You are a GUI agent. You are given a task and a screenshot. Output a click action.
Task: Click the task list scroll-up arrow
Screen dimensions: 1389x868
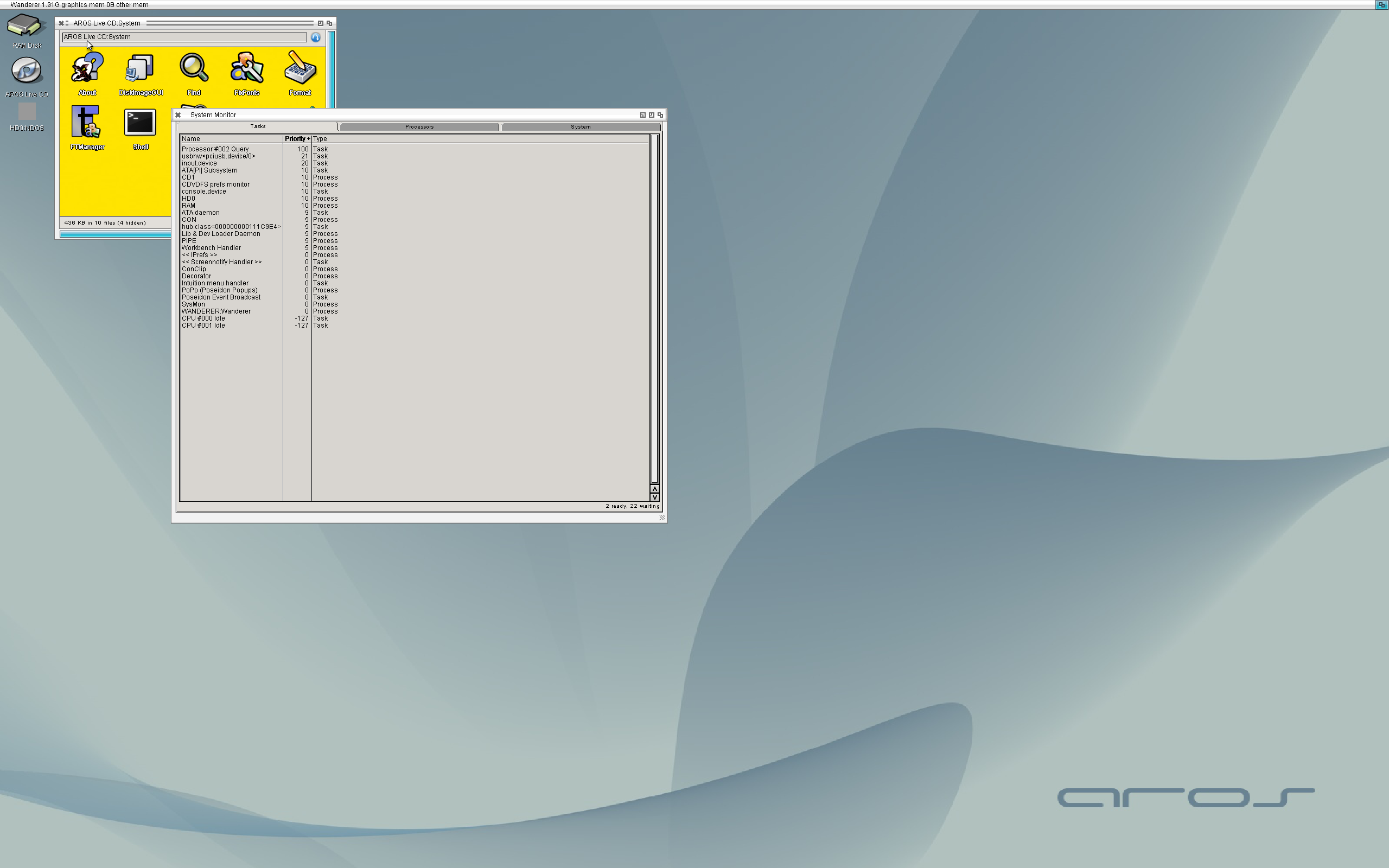[x=654, y=489]
